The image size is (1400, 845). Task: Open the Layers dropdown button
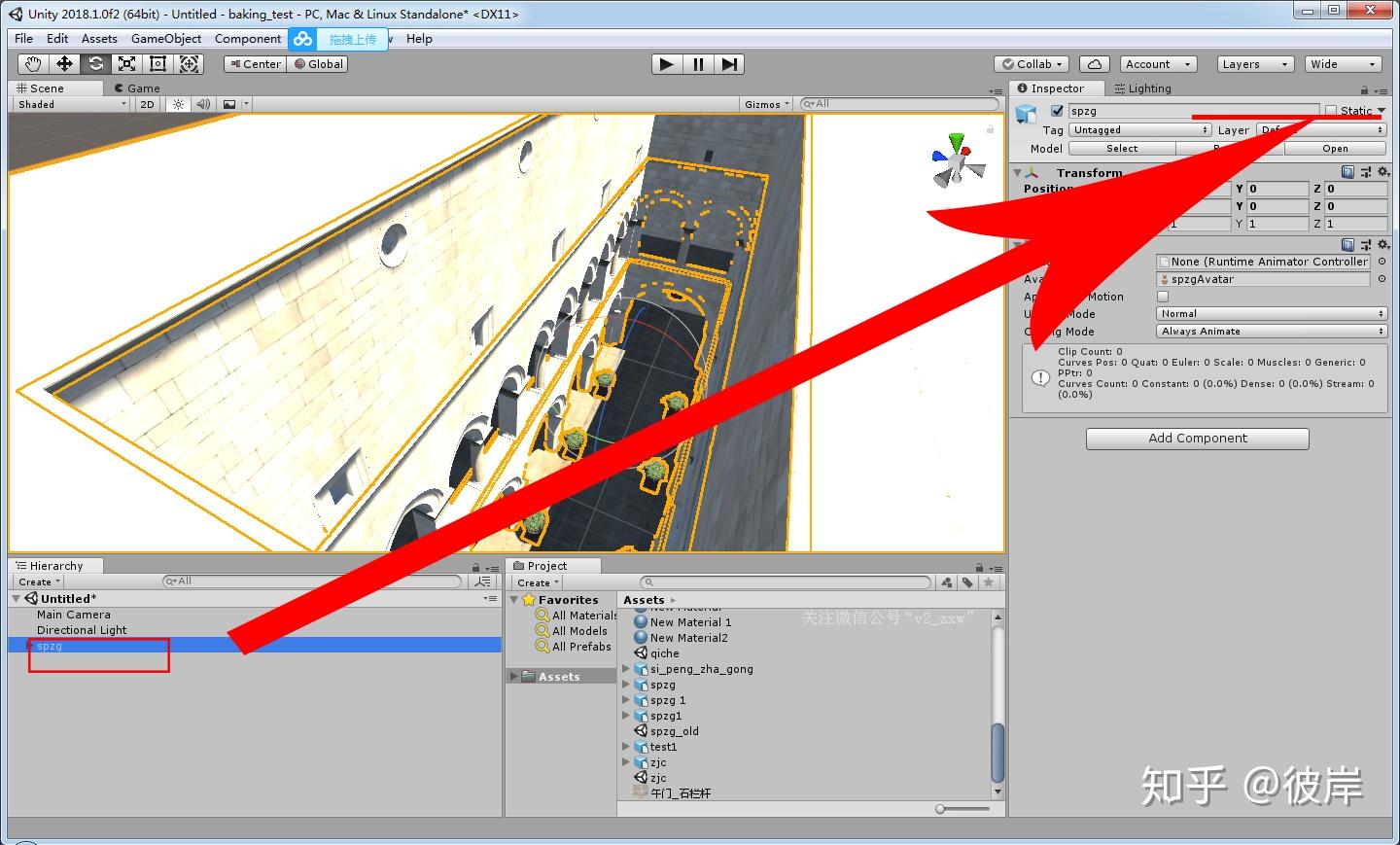(1256, 64)
